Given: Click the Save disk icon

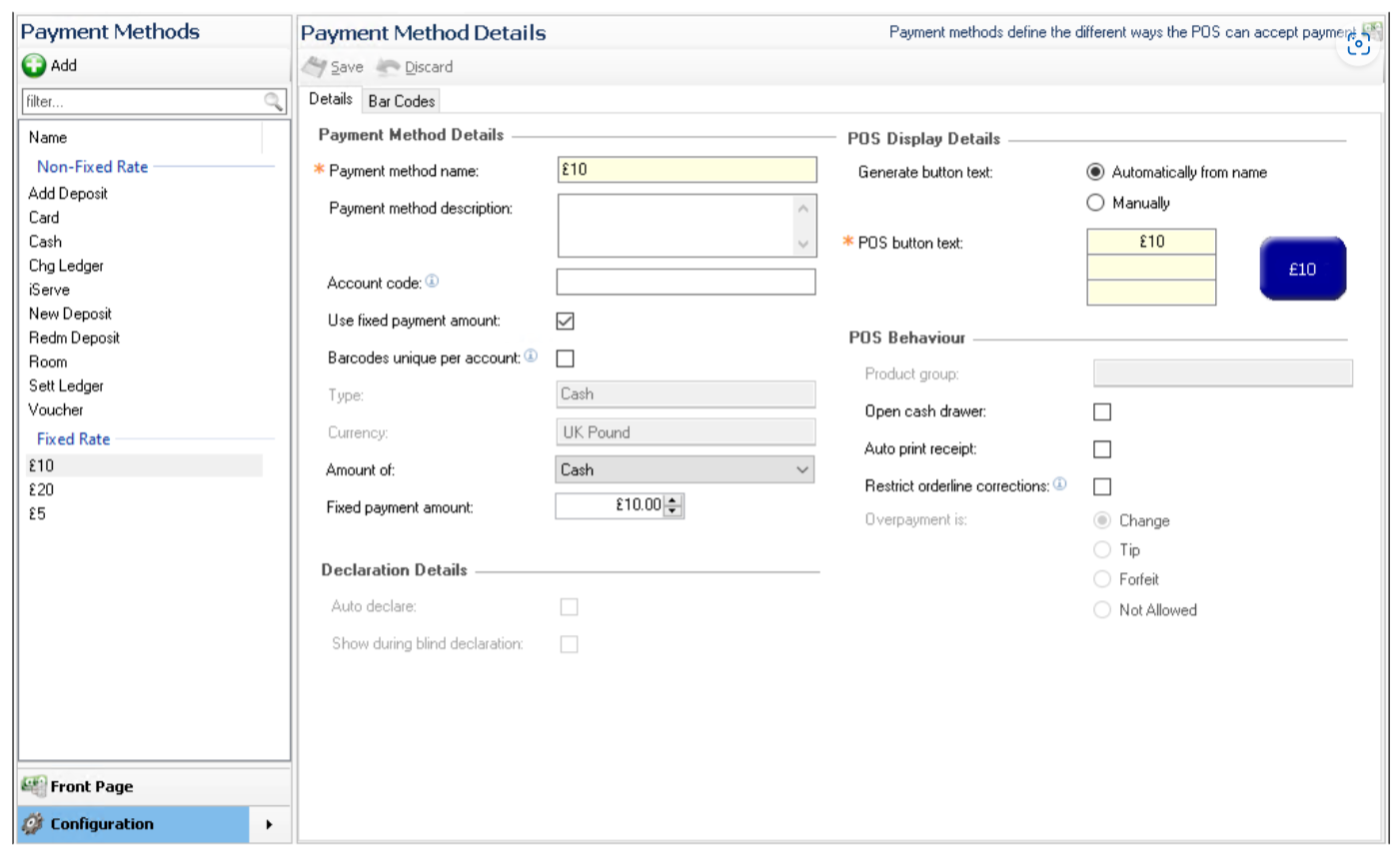Looking at the screenshot, I should [x=315, y=67].
